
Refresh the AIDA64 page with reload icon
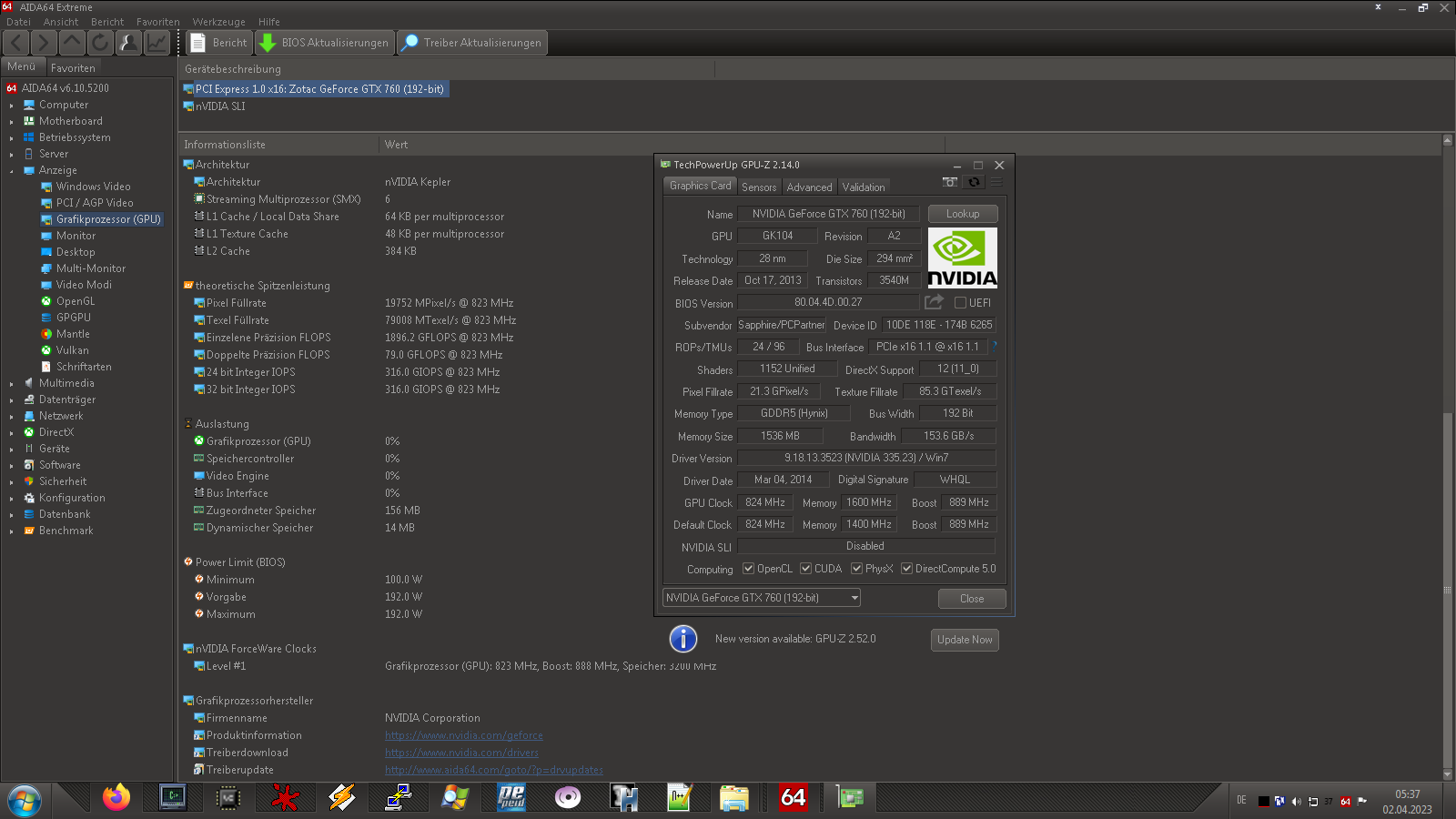[x=100, y=43]
